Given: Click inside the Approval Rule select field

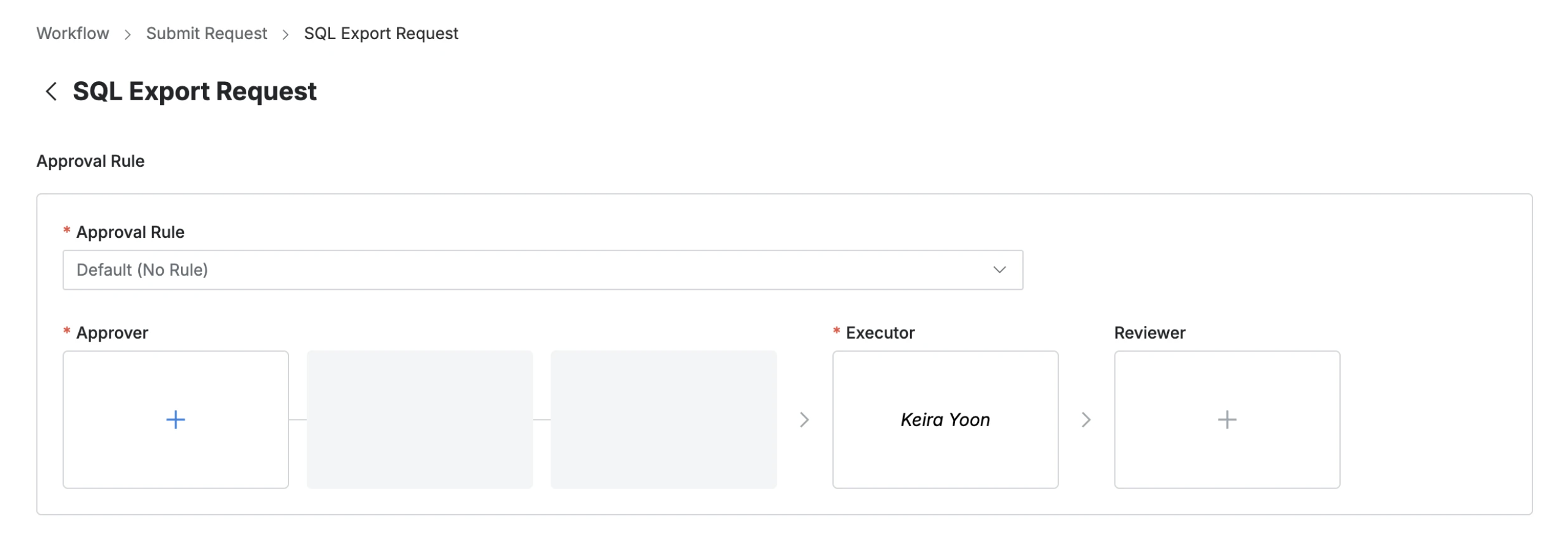Looking at the screenshot, I should pyautogui.click(x=428, y=270).
